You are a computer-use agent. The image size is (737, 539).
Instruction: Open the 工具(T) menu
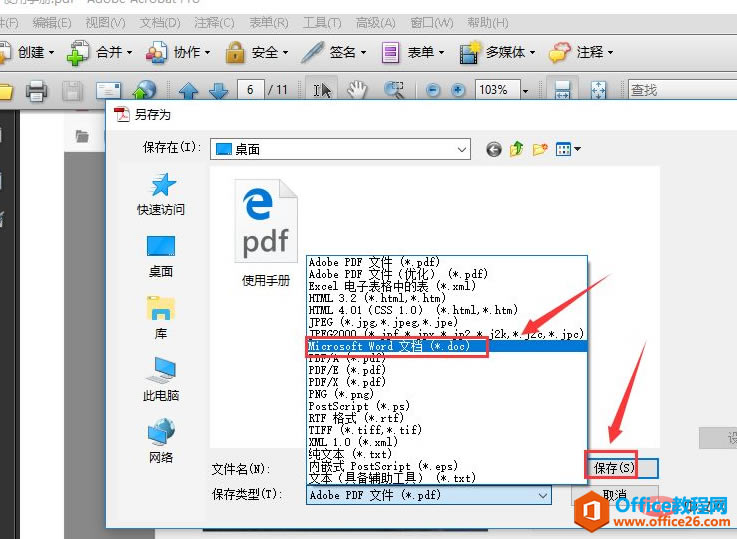[x=322, y=23]
